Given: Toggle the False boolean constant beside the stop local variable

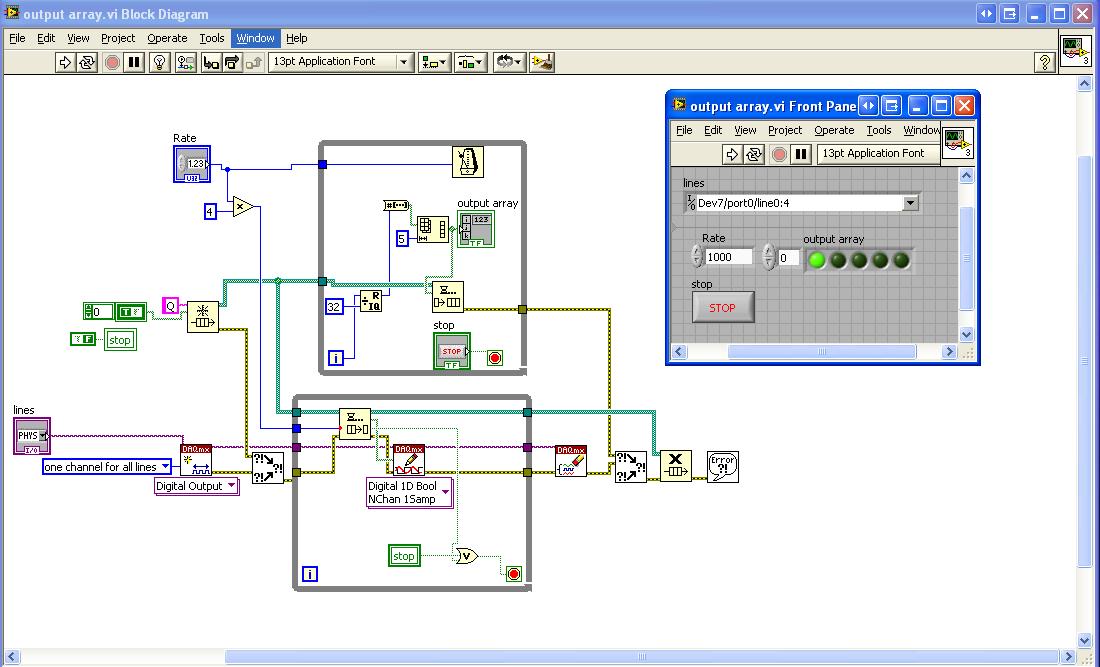Looking at the screenshot, I should (x=83, y=339).
